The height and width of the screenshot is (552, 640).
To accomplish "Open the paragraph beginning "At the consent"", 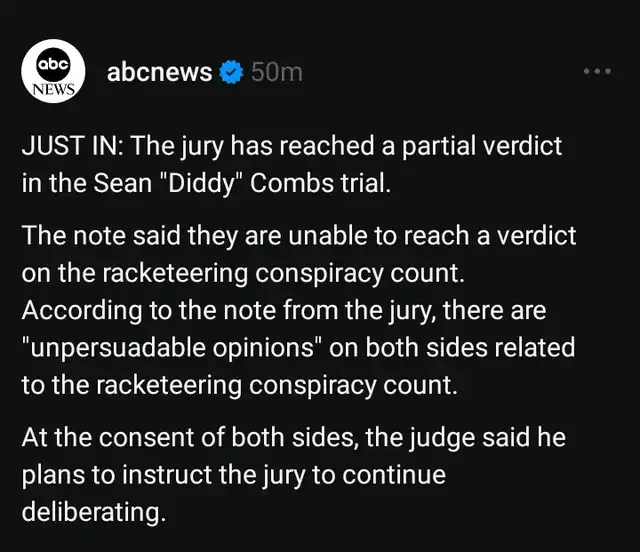I will [x=294, y=474].
